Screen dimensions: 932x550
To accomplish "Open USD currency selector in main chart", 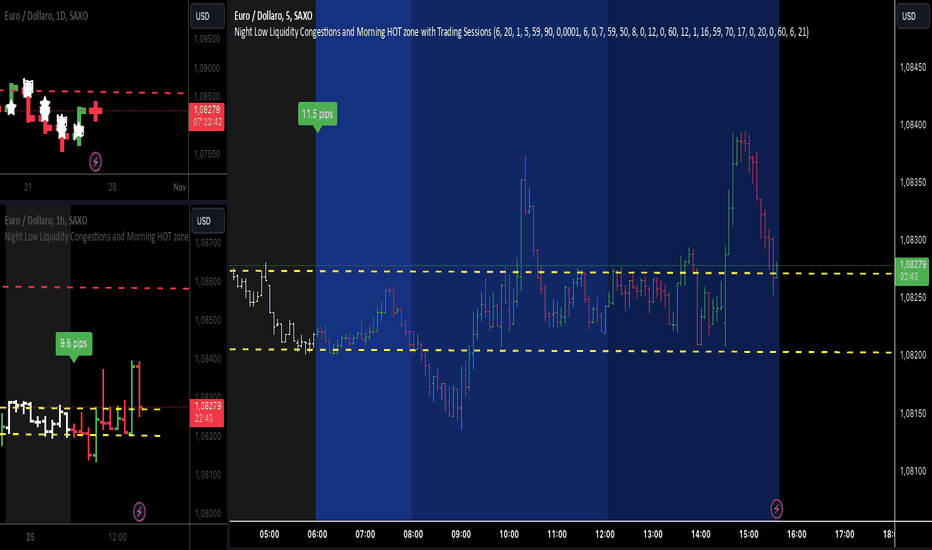I will point(913,16).
